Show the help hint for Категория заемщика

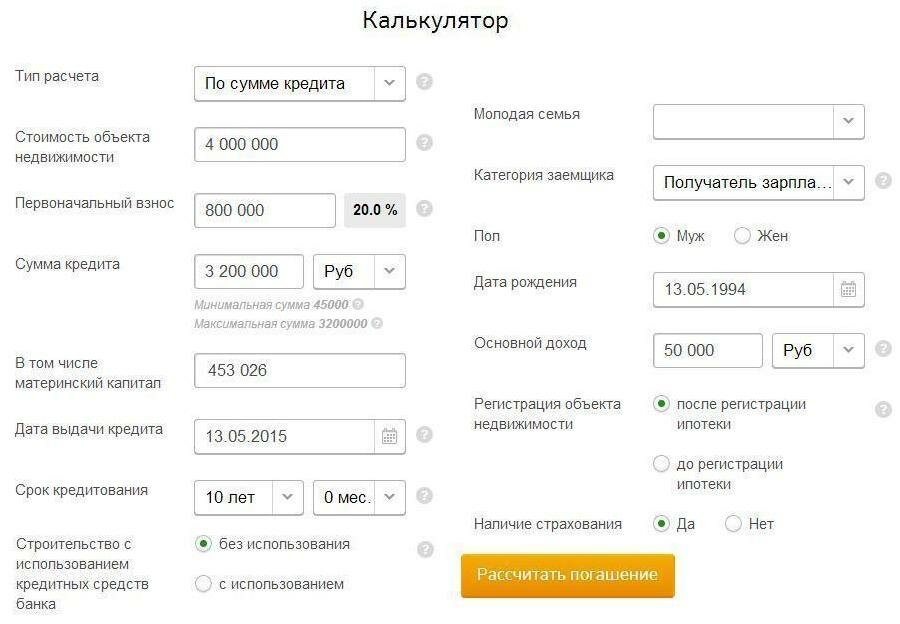pos(883,181)
